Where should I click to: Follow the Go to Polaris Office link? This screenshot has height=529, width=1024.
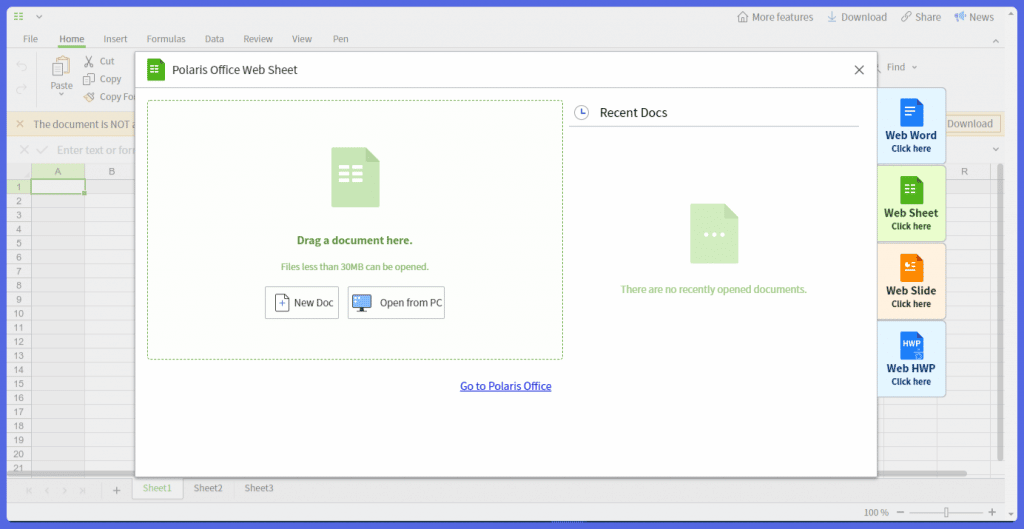coord(505,386)
